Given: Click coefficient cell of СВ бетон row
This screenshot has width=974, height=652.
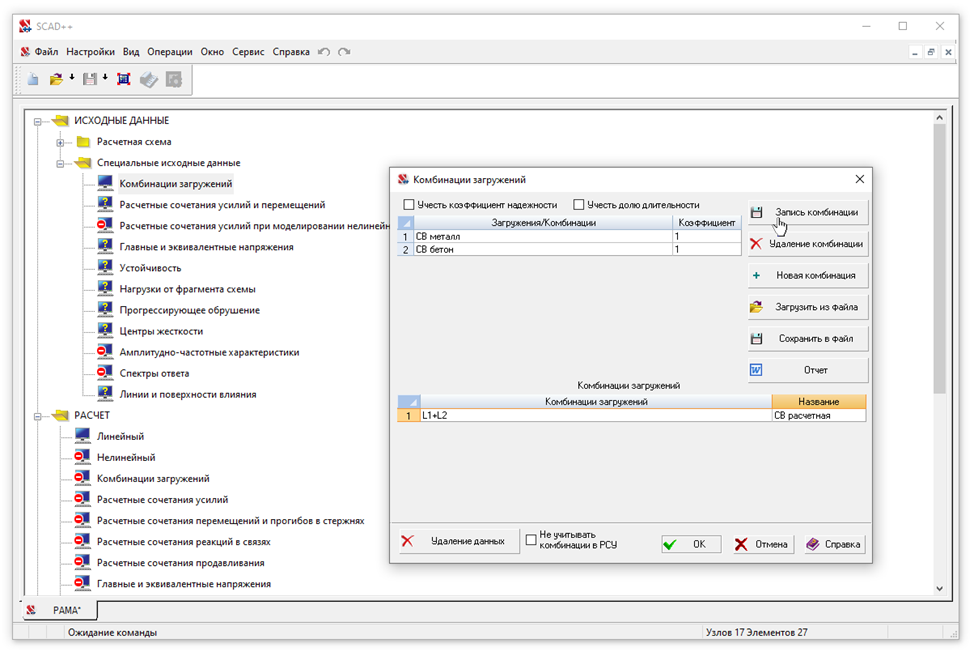Looking at the screenshot, I should click(707, 250).
